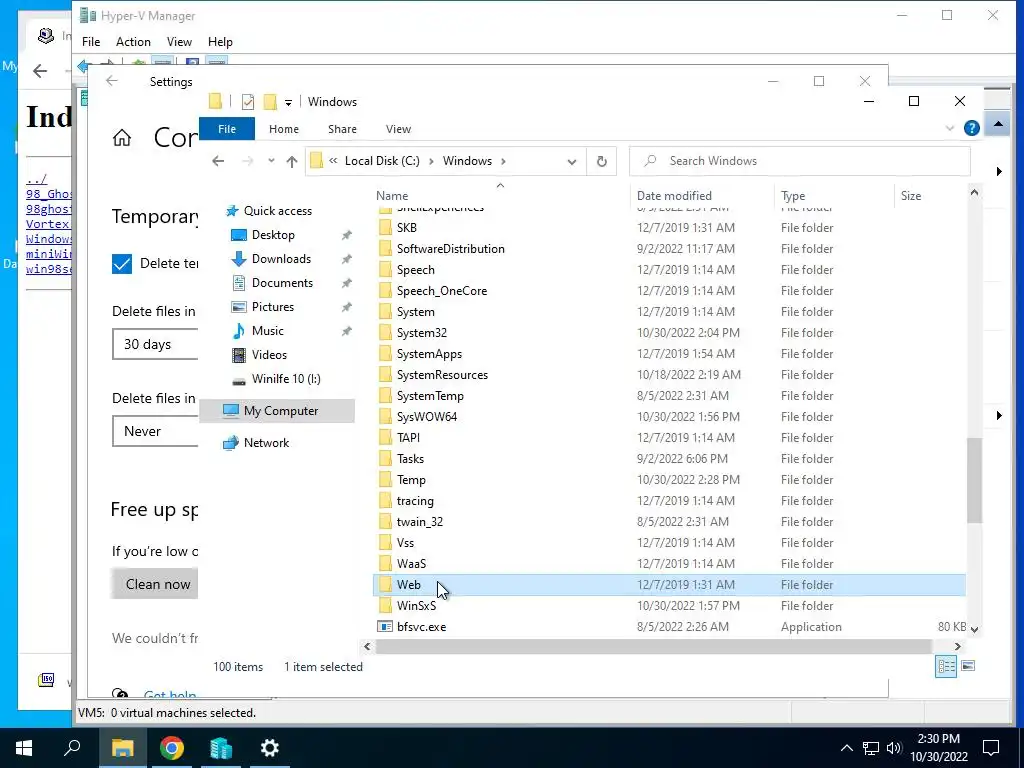Open Hyper-V Manager's File menu
Viewport: 1024px width, 768px height.
tap(91, 42)
